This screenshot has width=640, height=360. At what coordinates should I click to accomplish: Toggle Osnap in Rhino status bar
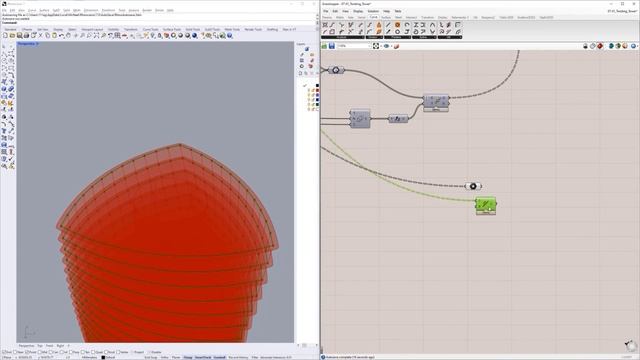pyautogui.click(x=188, y=357)
